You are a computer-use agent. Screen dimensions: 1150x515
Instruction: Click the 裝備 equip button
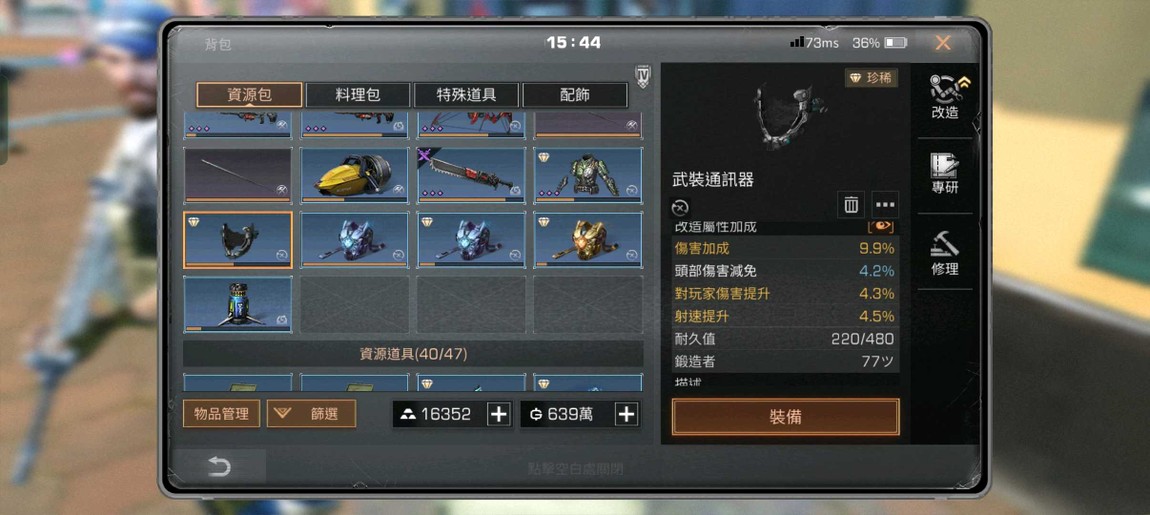785,417
